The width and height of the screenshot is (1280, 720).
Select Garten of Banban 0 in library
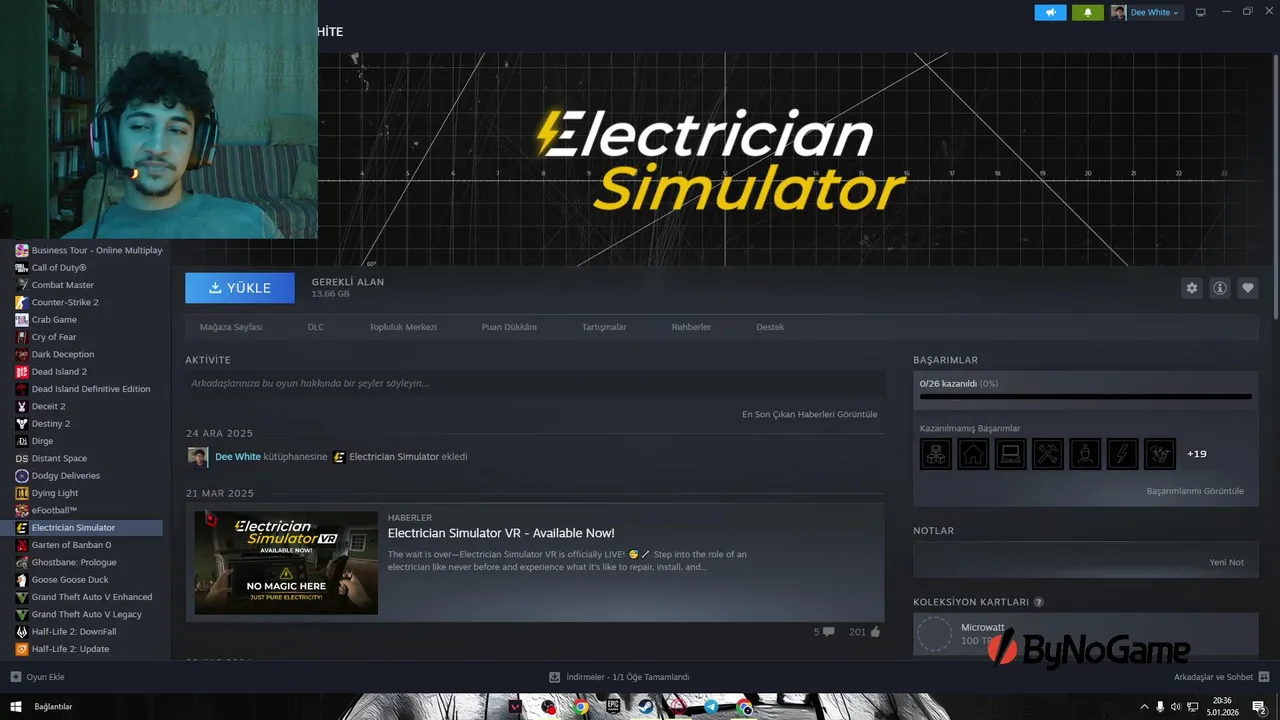coord(71,545)
